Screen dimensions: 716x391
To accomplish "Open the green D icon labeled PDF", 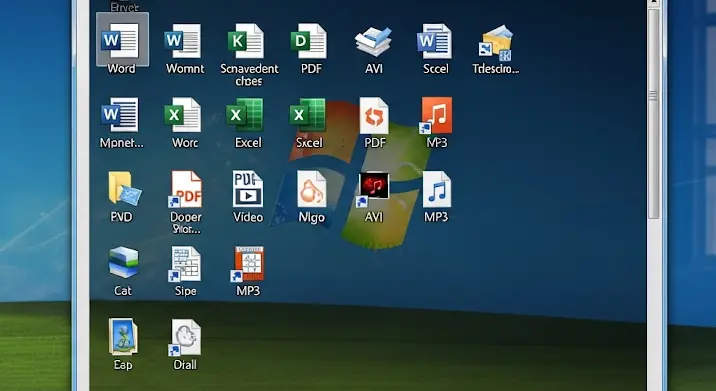I will point(309,41).
